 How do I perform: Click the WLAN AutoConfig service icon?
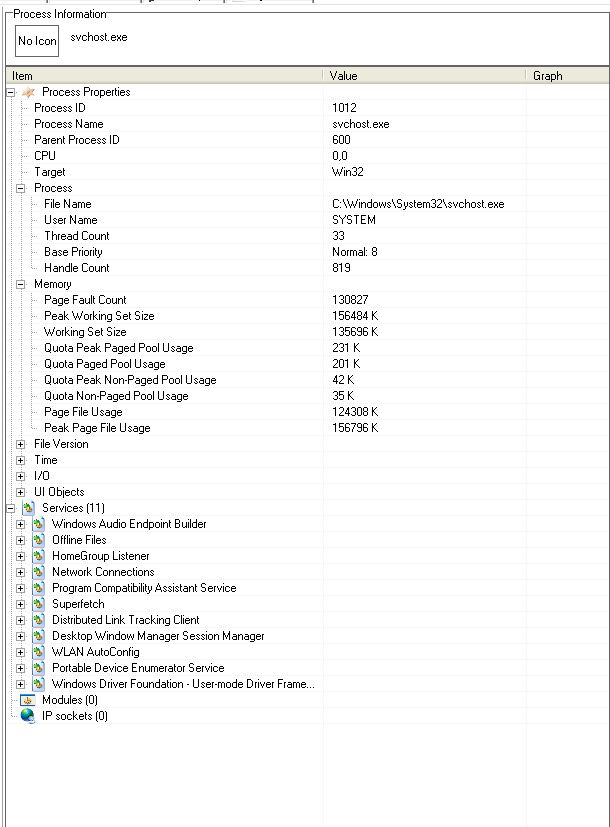pos(38,652)
